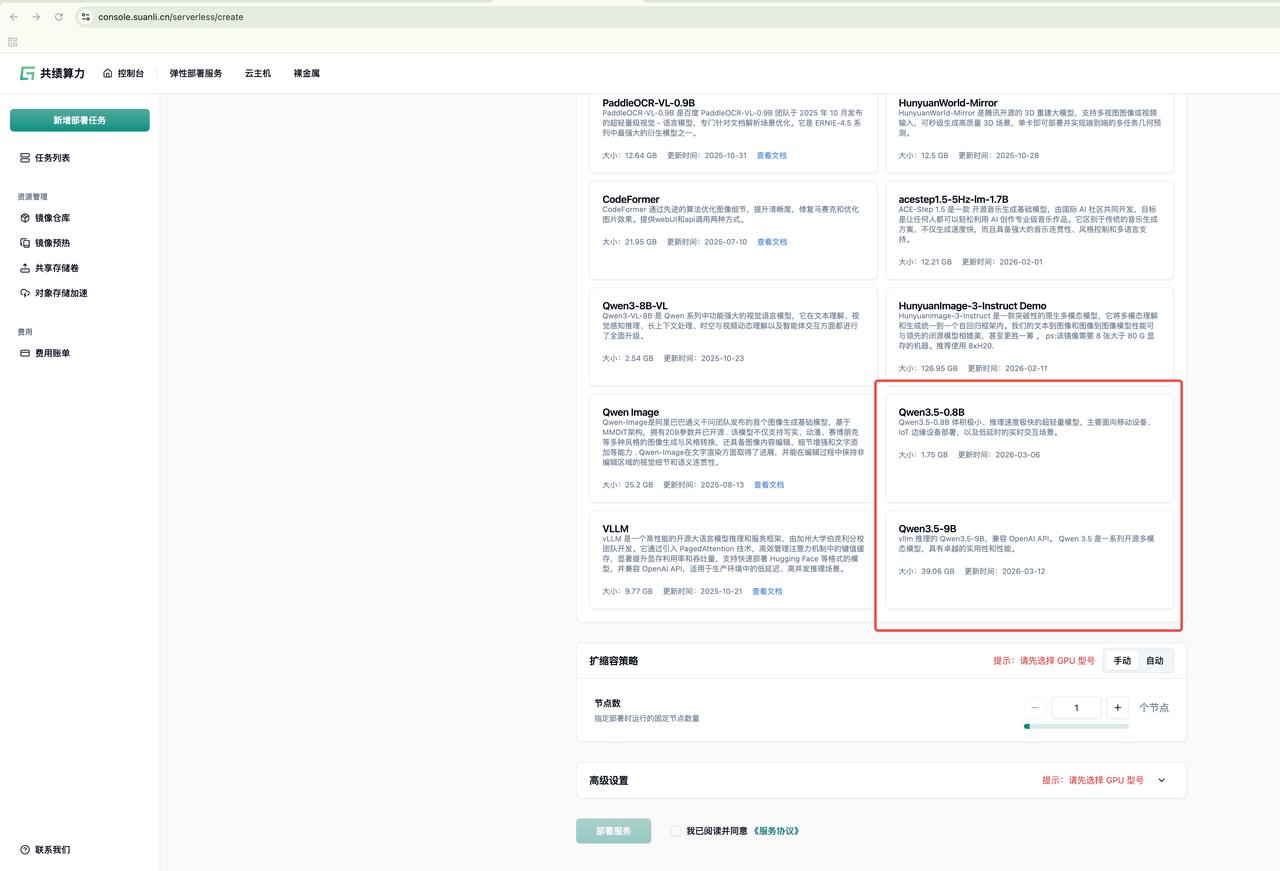Click red hint 提示：请先选择 GPU 型号 in 扩缩容策略
The image size is (1280, 871).
pos(1044,661)
